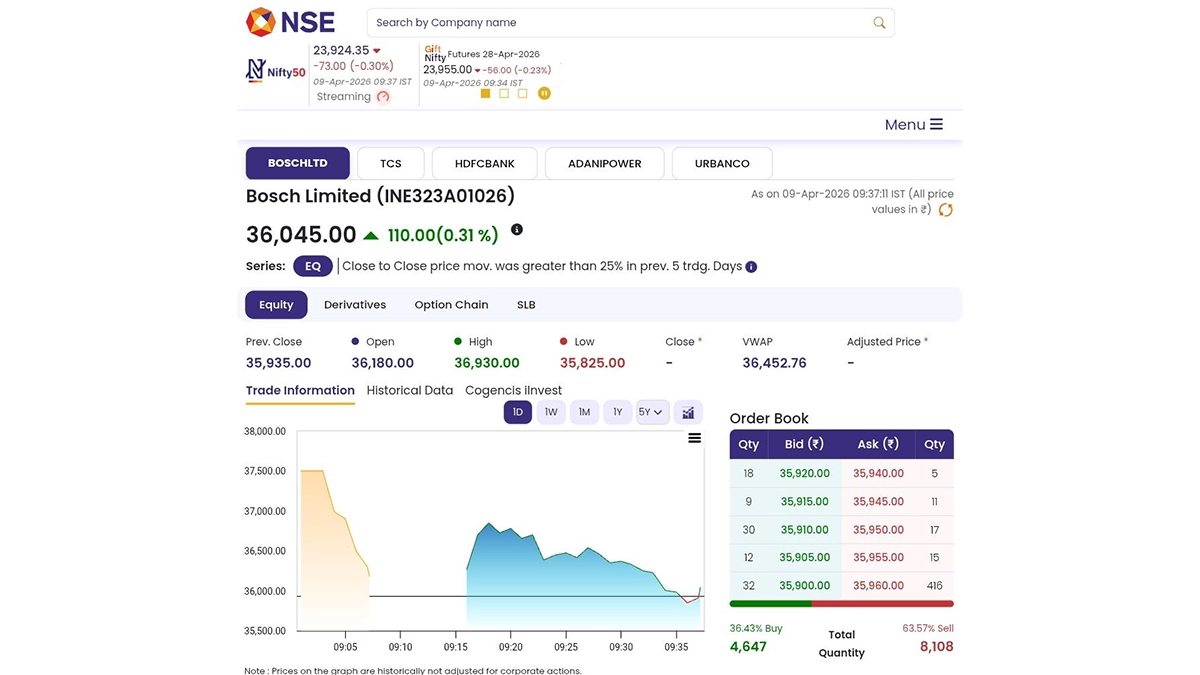
Task: Switch chart range to 1W
Action: 551,412
